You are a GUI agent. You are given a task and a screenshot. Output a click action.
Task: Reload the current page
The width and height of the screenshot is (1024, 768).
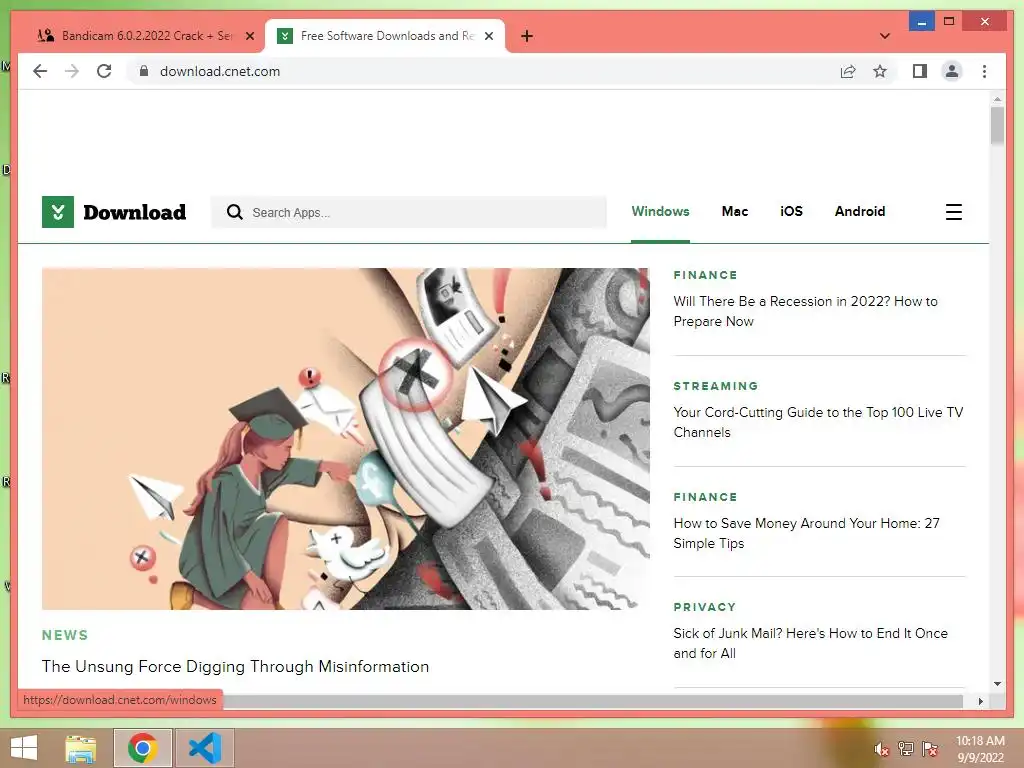104,71
